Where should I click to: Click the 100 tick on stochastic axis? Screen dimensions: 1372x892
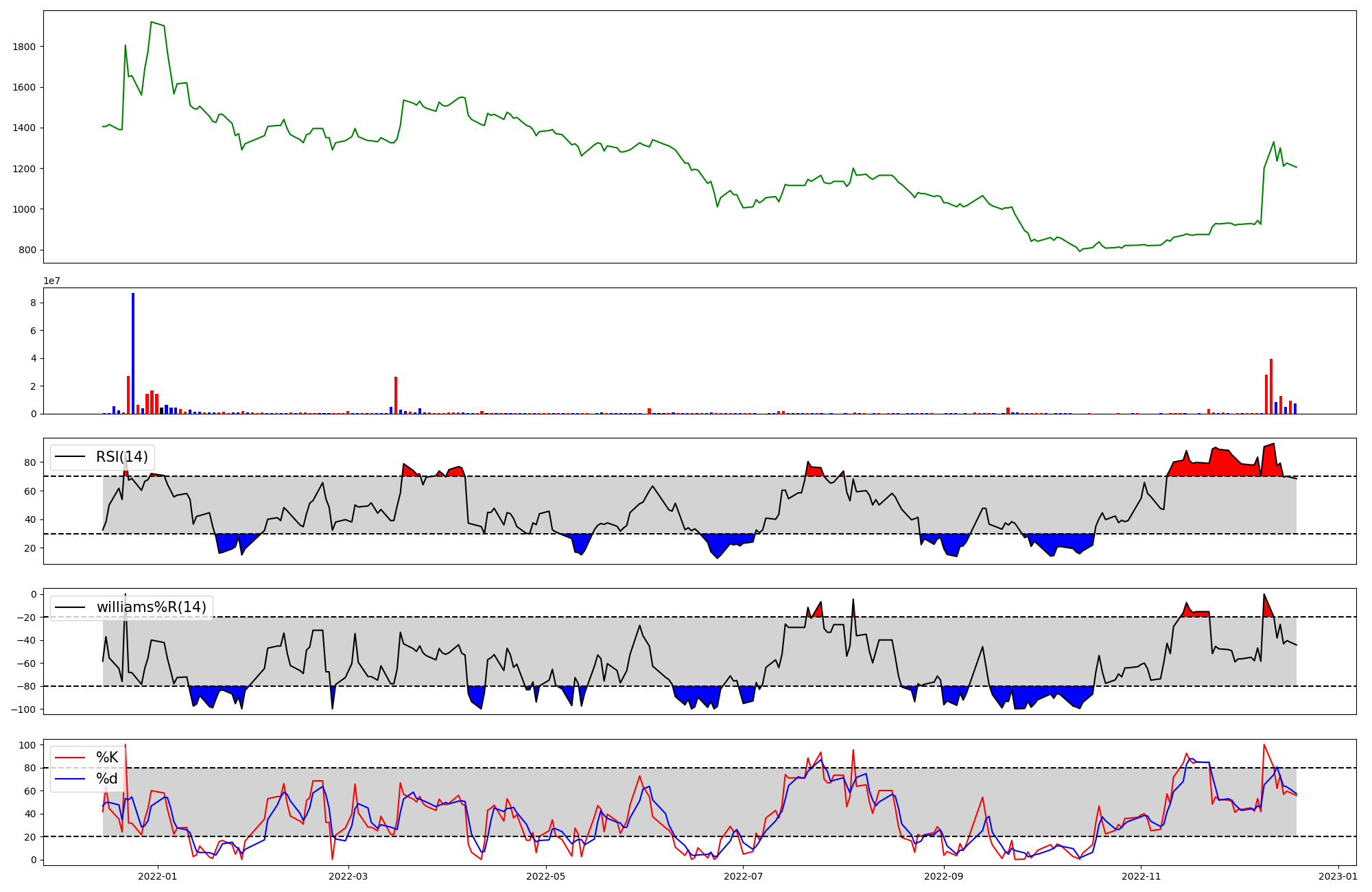coord(27,745)
